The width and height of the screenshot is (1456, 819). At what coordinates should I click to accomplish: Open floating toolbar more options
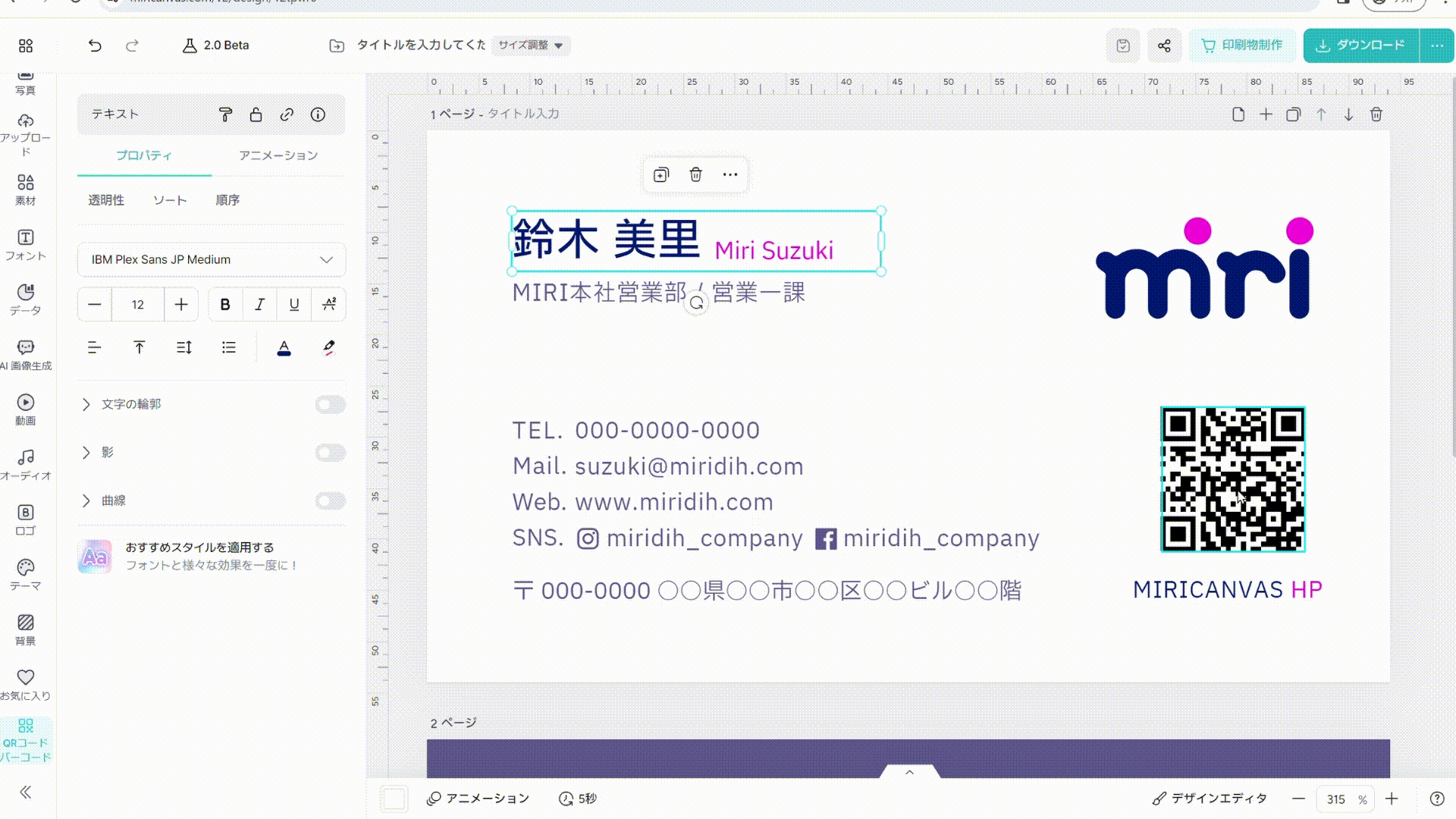tap(730, 175)
